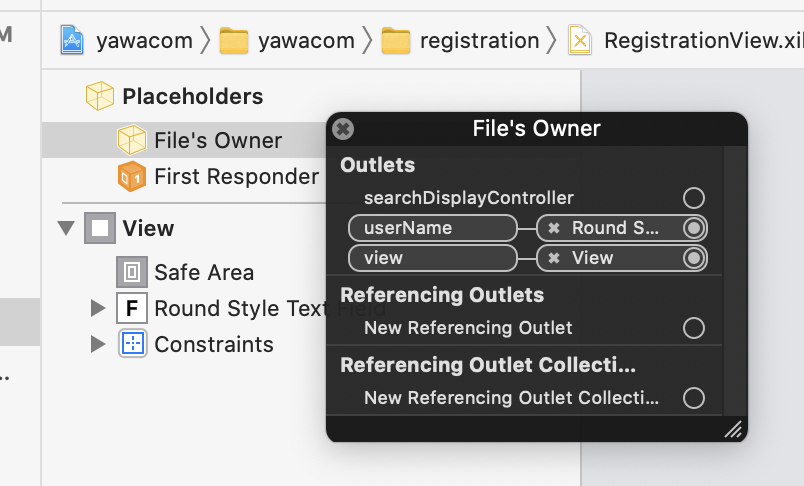This screenshot has width=804, height=486.
Task: Click the Constraints icon in outline
Action: (132, 344)
